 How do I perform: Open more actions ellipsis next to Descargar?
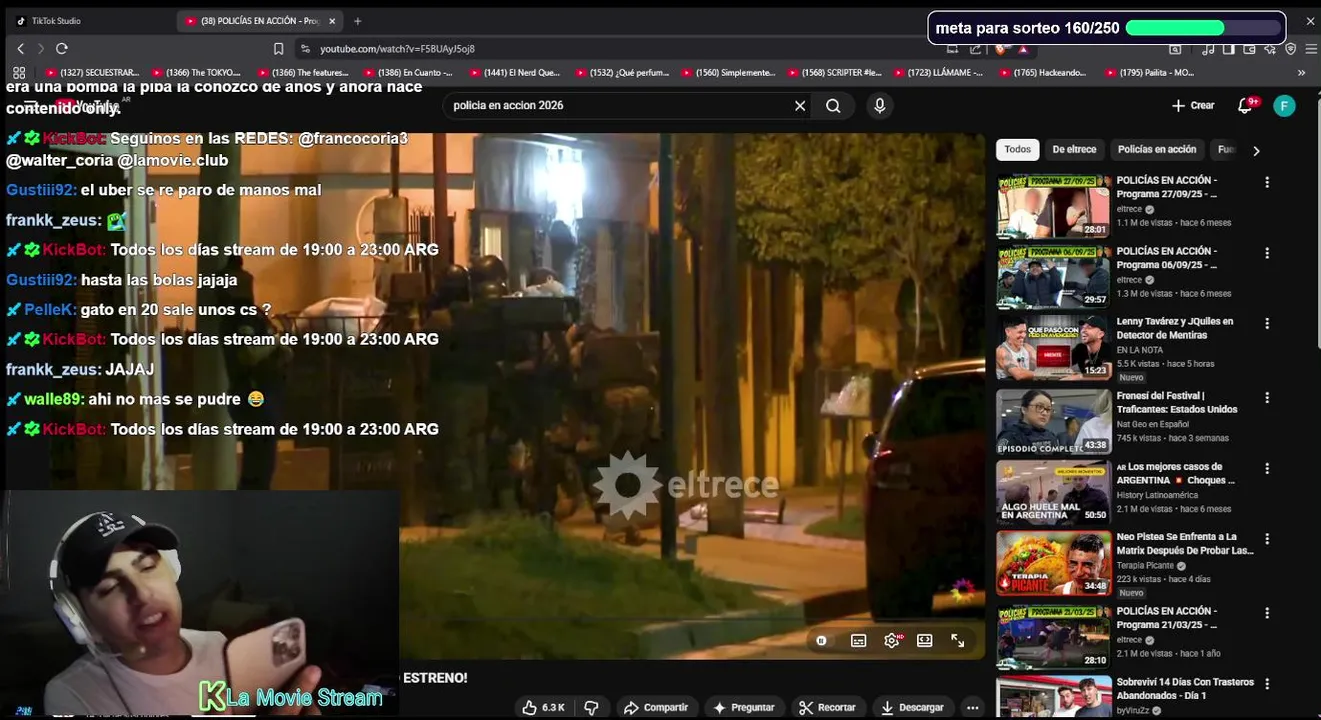[x=972, y=708]
